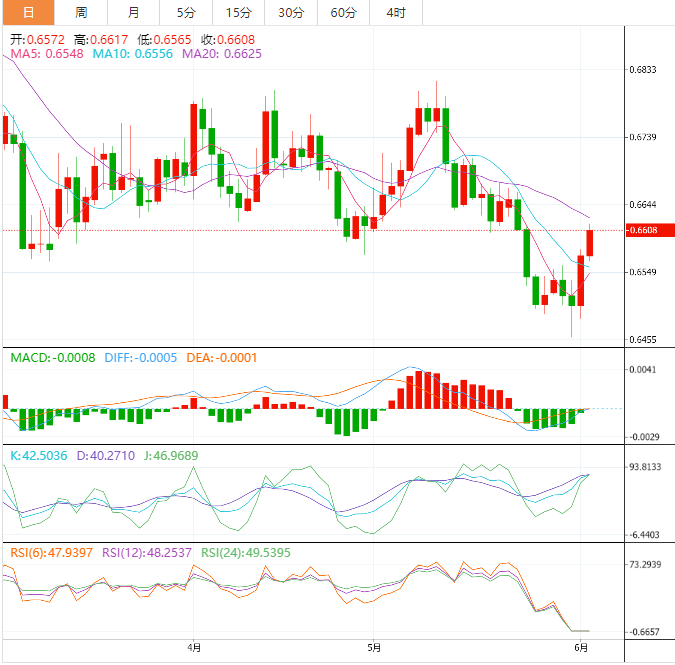Click the 4月 marker on time axis

193,647
